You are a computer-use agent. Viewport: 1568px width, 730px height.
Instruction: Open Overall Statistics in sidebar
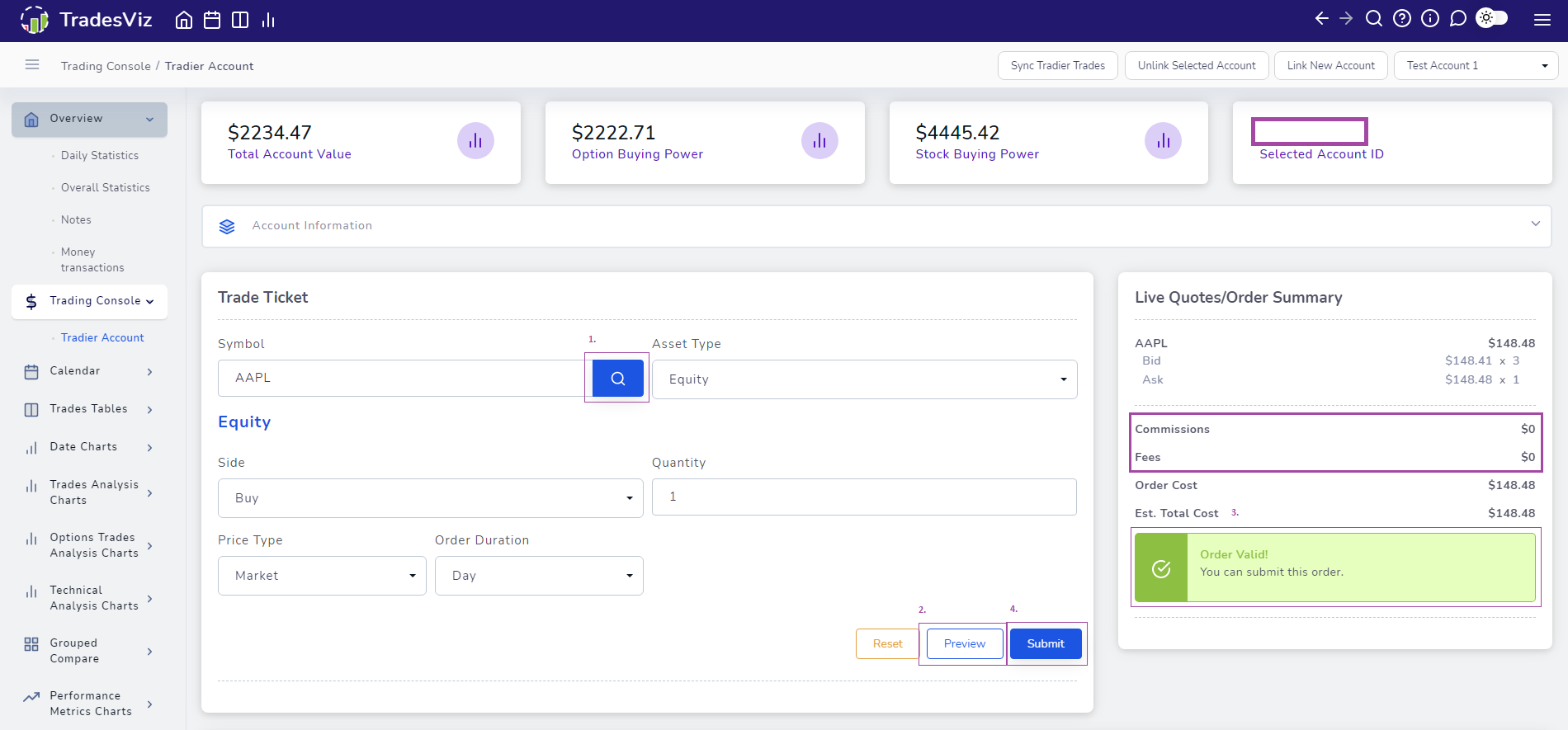pos(106,187)
